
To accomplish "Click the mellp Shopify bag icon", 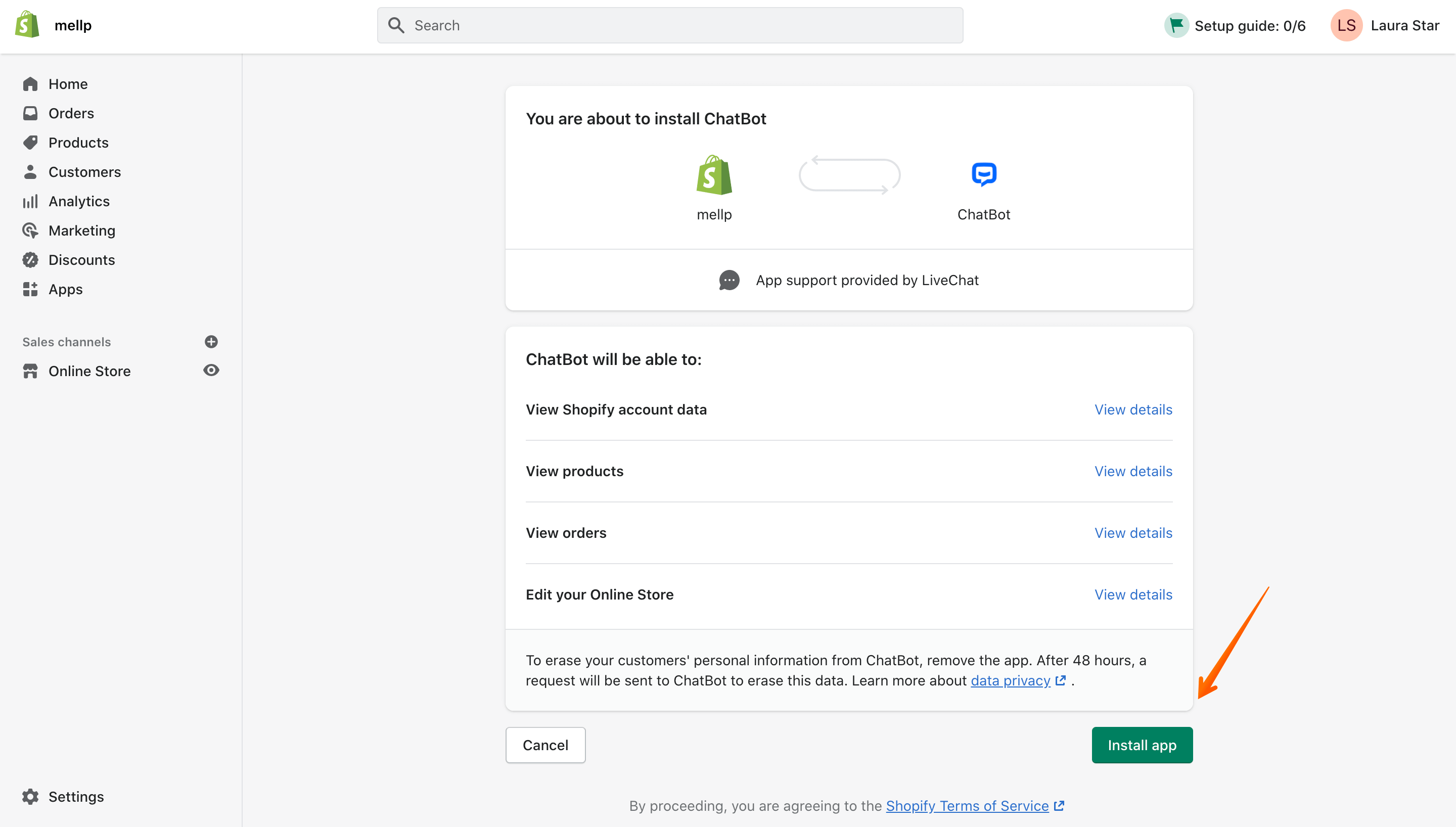I will 714,175.
